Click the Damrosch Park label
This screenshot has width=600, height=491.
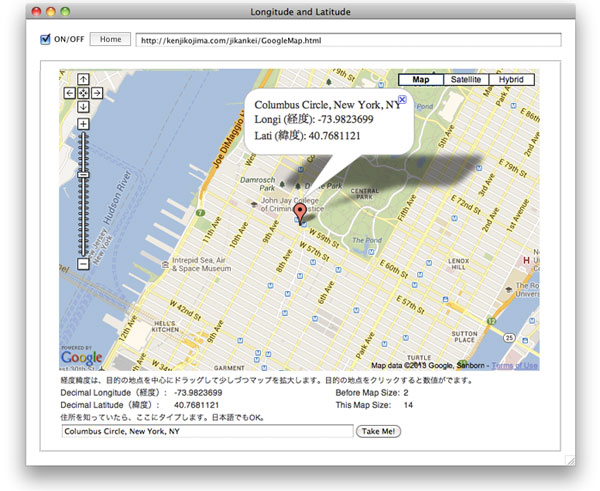pos(258,184)
